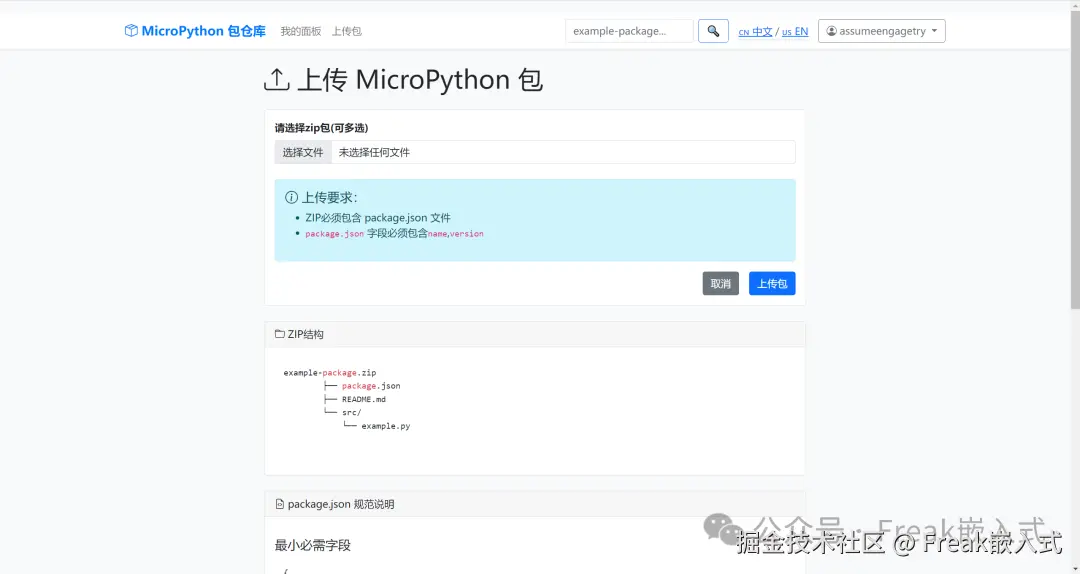Click the 选择文件 file chooser button
The height and width of the screenshot is (574, 1080).
tap(303, 152)
